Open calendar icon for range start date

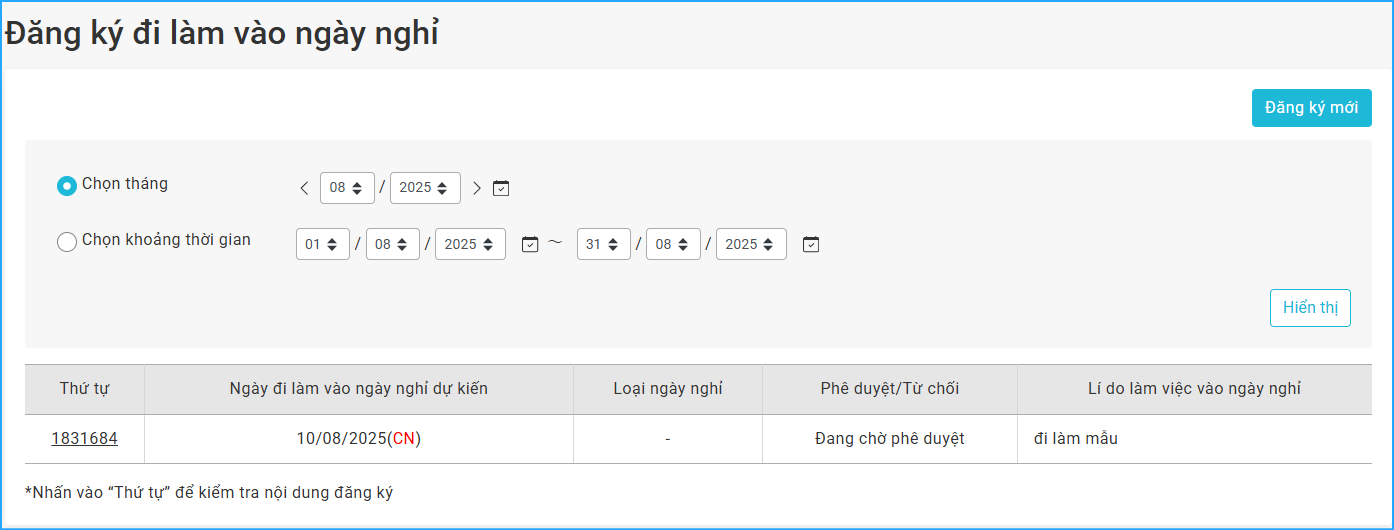click(x=530, y=244)
